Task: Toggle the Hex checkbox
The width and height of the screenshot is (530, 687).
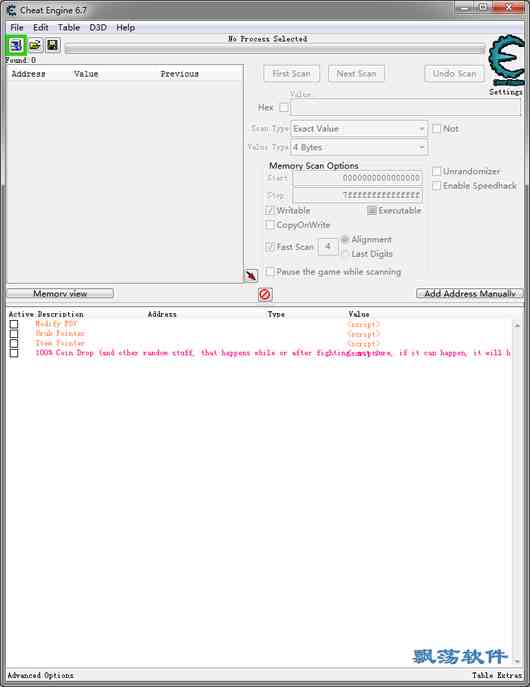Action: [x=284, y=107]
